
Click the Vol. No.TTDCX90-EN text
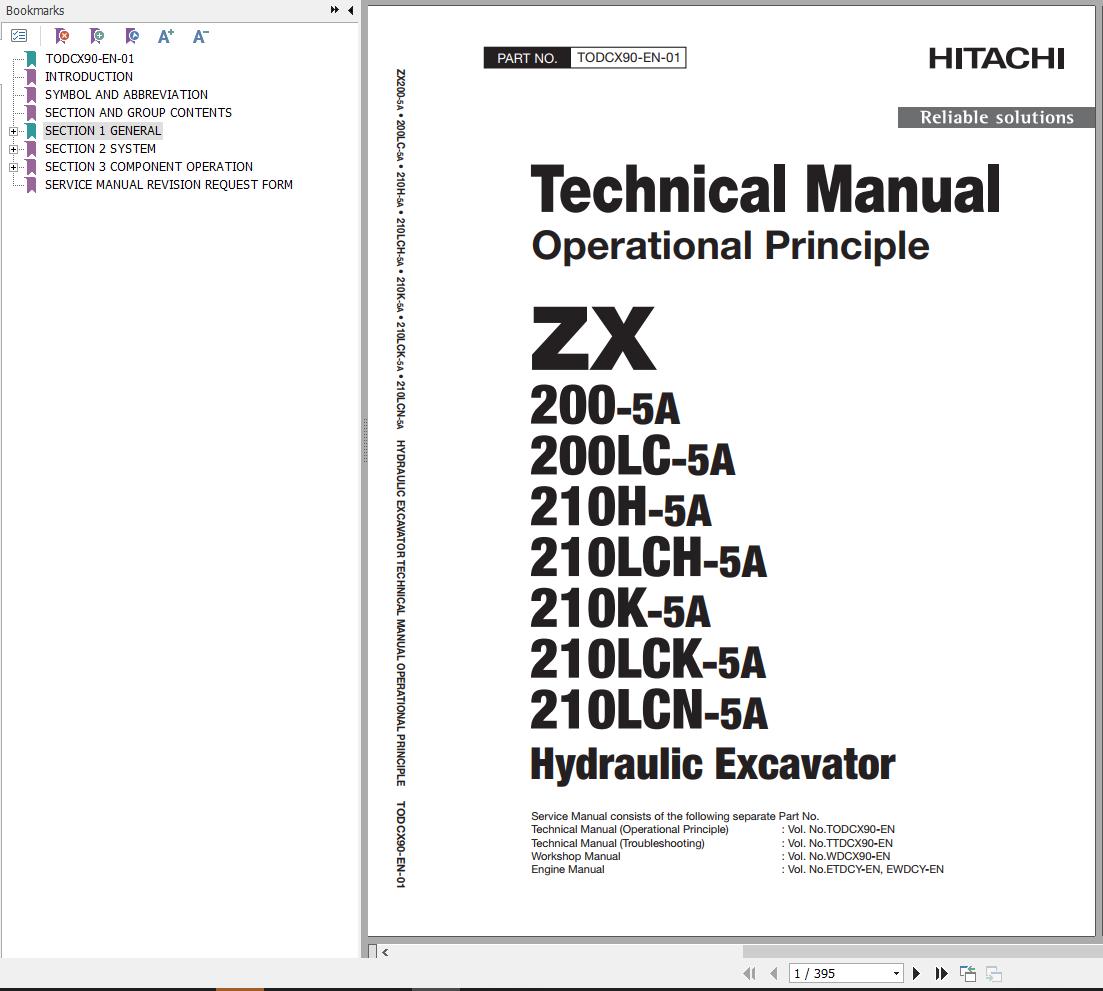pos(840,843)
